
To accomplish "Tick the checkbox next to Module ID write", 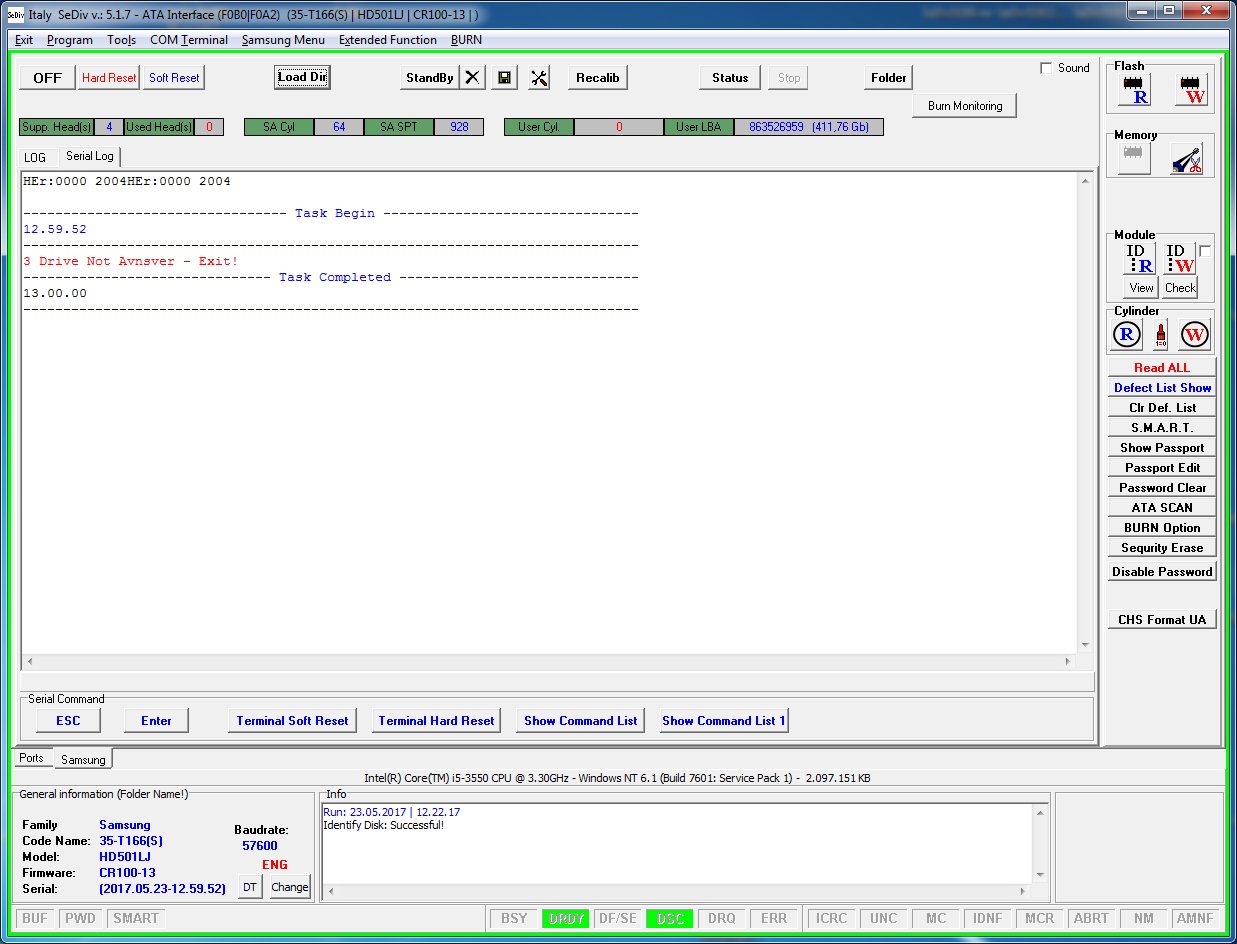I will (x=1205, y=251).
